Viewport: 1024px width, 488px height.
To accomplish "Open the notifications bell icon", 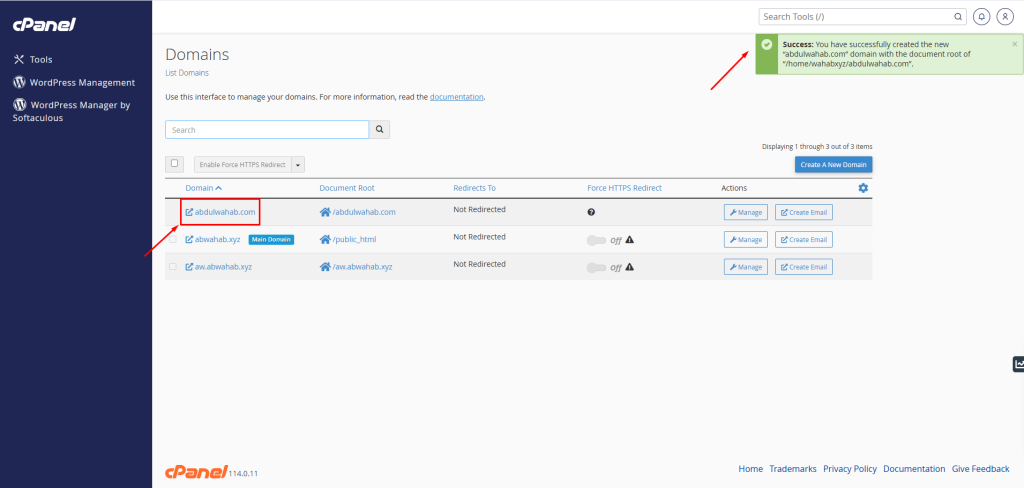I will (981, 17).
